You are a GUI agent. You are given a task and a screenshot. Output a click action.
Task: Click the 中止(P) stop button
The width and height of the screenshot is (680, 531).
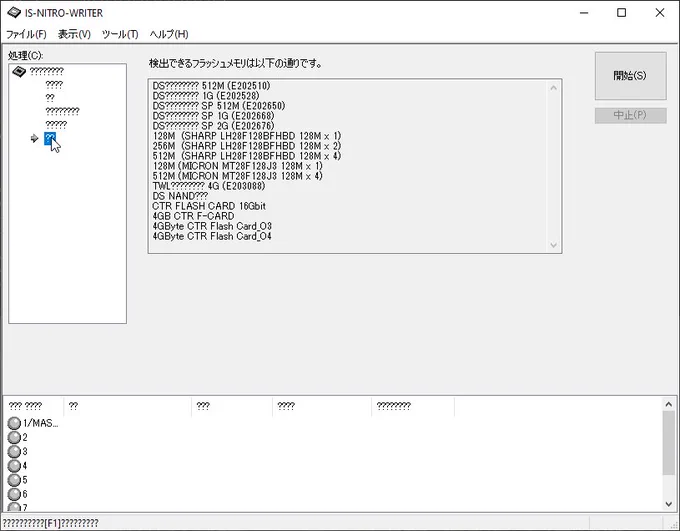[x=630, y=115]
